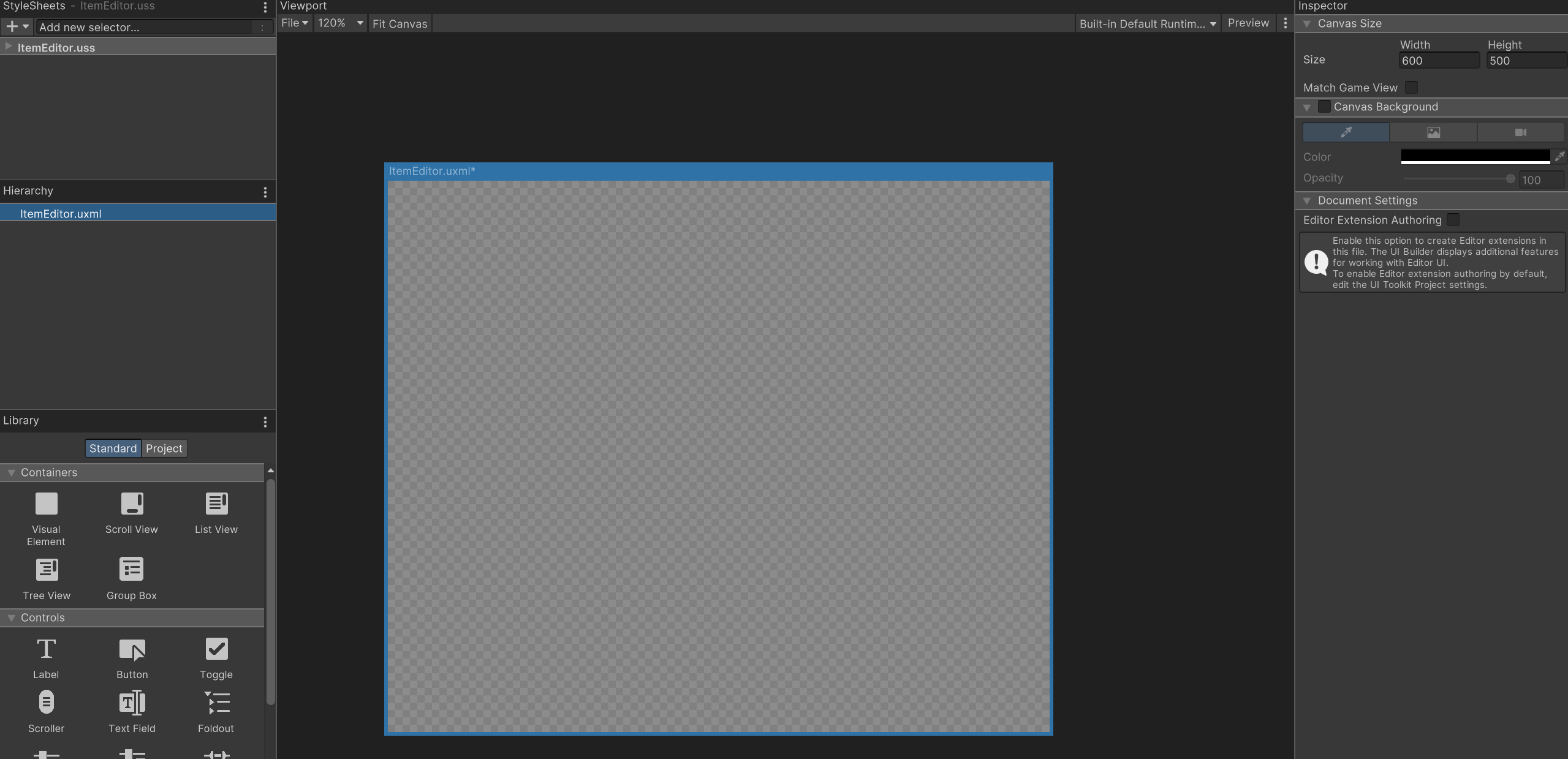Click the add stylesheet plus button
This screenshot has height=759, width=1568.
(x=17, y=26)
